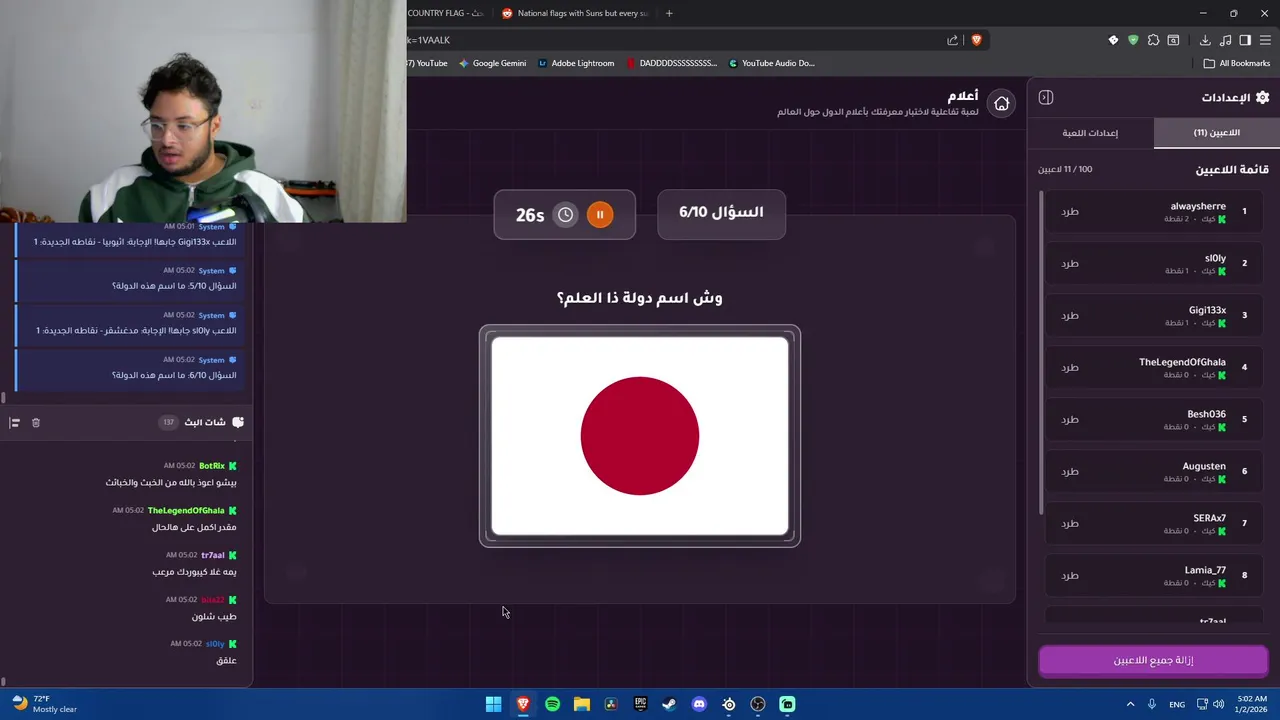Viewport: 1280px width, 720px height.
Task: Click the الإعدادات gear icon
Action: pyautogui.click(x=1262, y=97)
